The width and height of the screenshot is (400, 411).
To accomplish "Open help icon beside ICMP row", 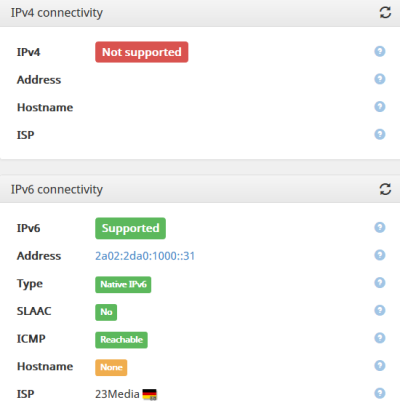I will 380,338.
